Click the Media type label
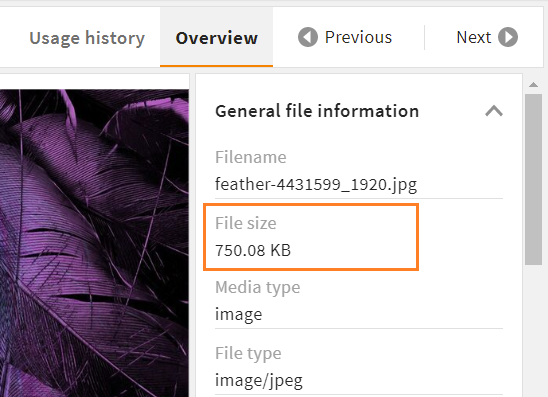This screenshot has height=397, width=548. [x=258, y=288]
